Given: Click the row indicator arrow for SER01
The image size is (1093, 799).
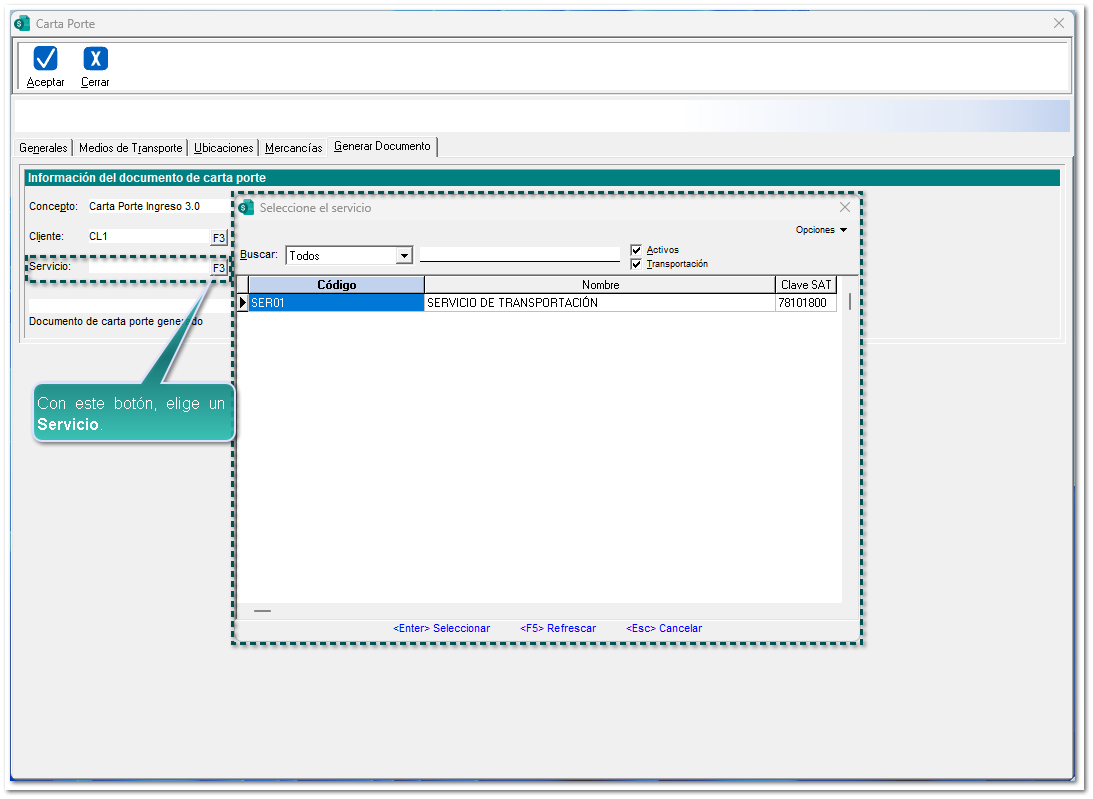Looking at the screenshot, I should [243, 303].
